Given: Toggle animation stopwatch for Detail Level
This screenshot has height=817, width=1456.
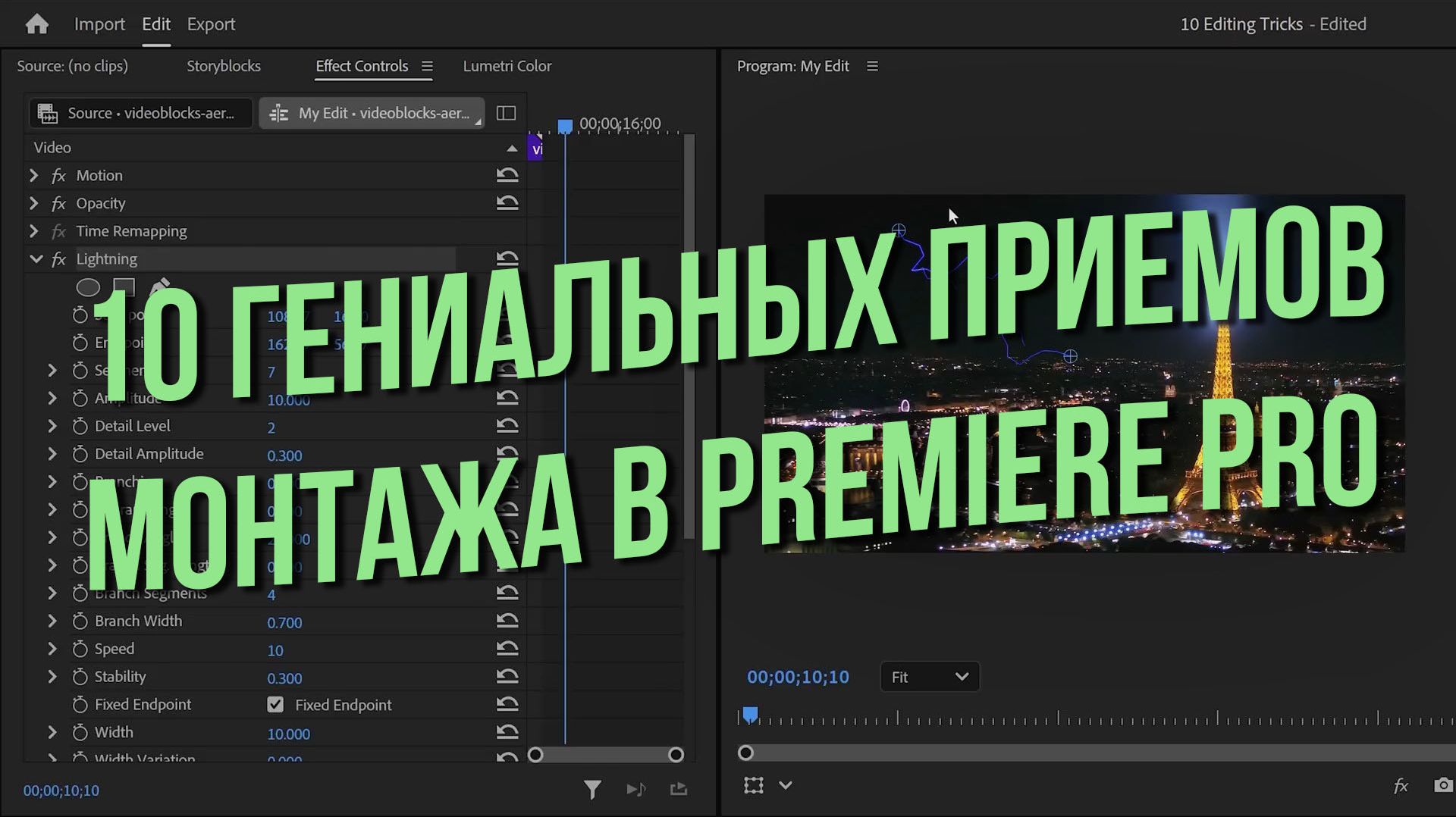Looking at the screenshot, I should [x=80, y=426].
